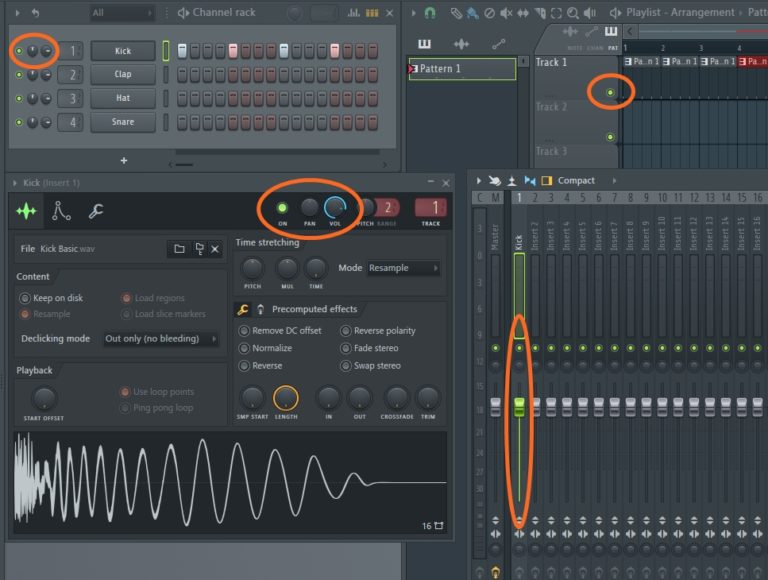This screenshot has width=768, height=580.
Task: Select the paint brush tool in Playlist
Action: point(472,13)
